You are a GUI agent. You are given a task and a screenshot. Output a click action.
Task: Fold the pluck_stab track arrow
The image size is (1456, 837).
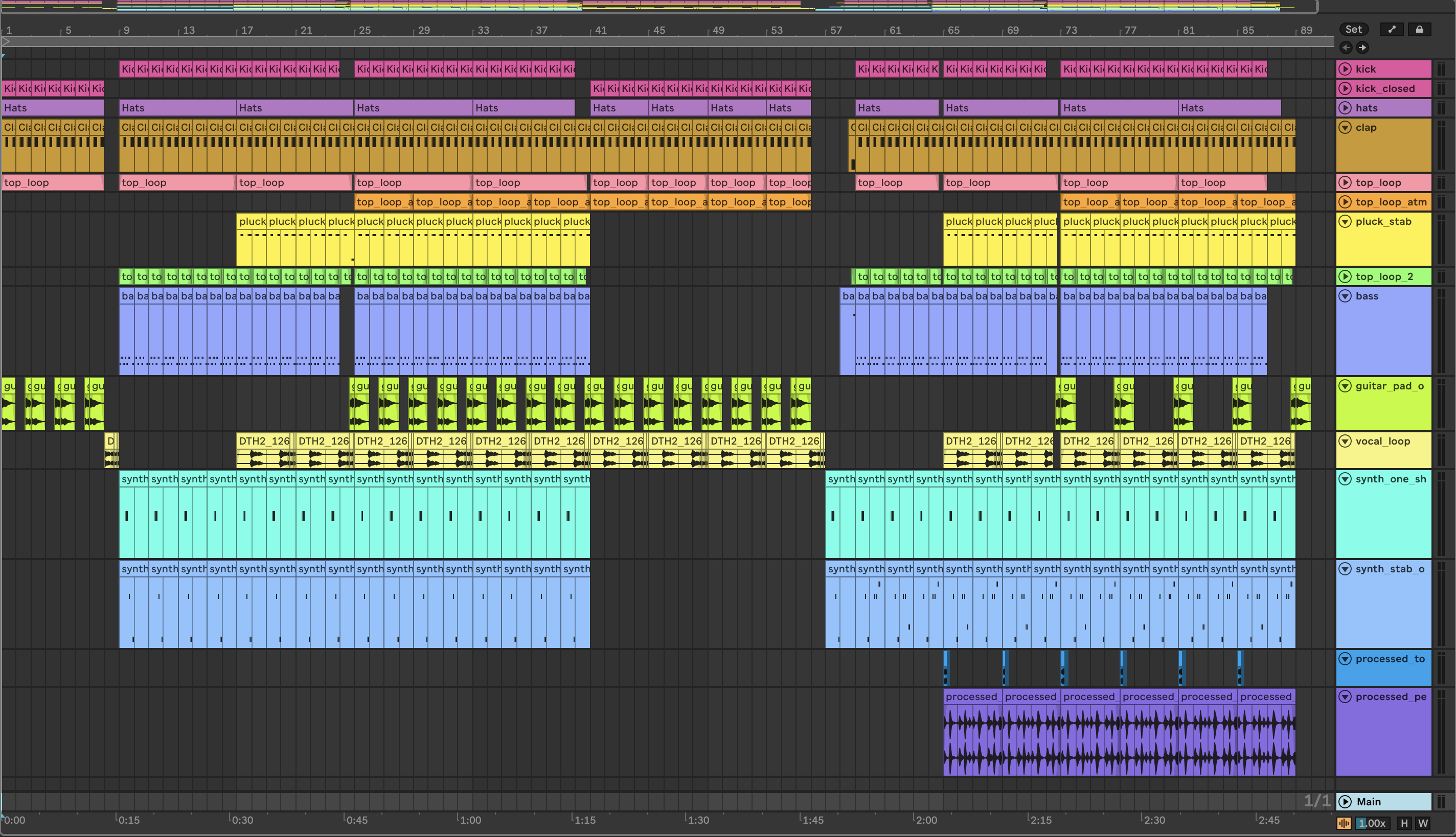point(1345,221)
